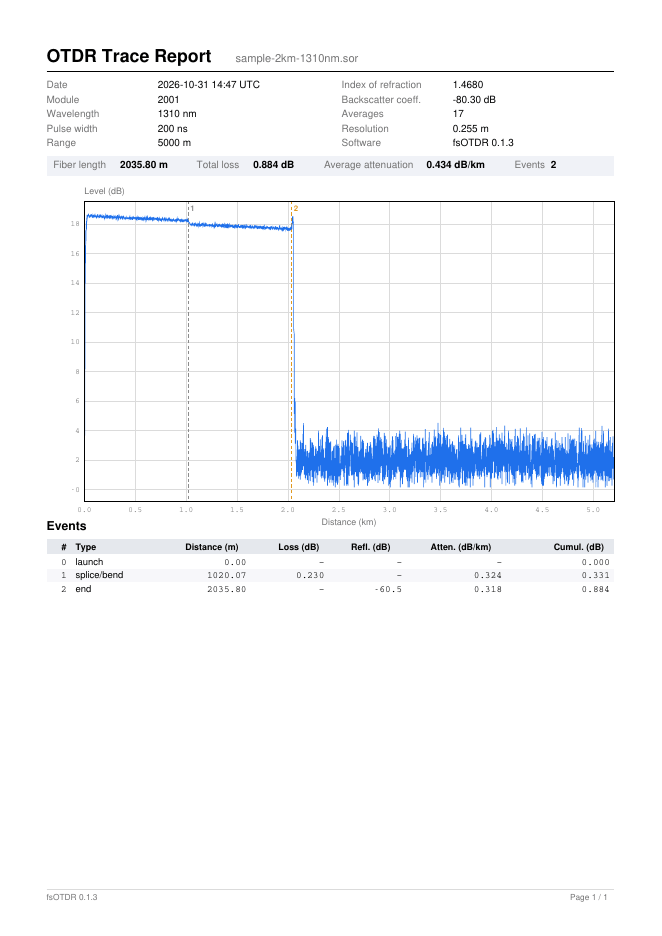662x936 pixels.
Task: Click cumulative loss cell 0.884 in table
Action: (596, 589)
